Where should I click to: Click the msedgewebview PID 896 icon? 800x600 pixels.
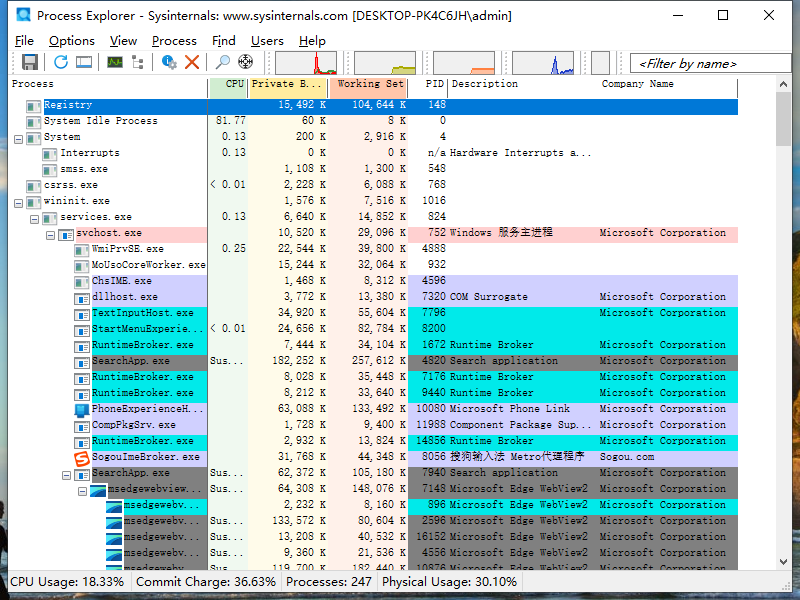(x=114, y=506)
